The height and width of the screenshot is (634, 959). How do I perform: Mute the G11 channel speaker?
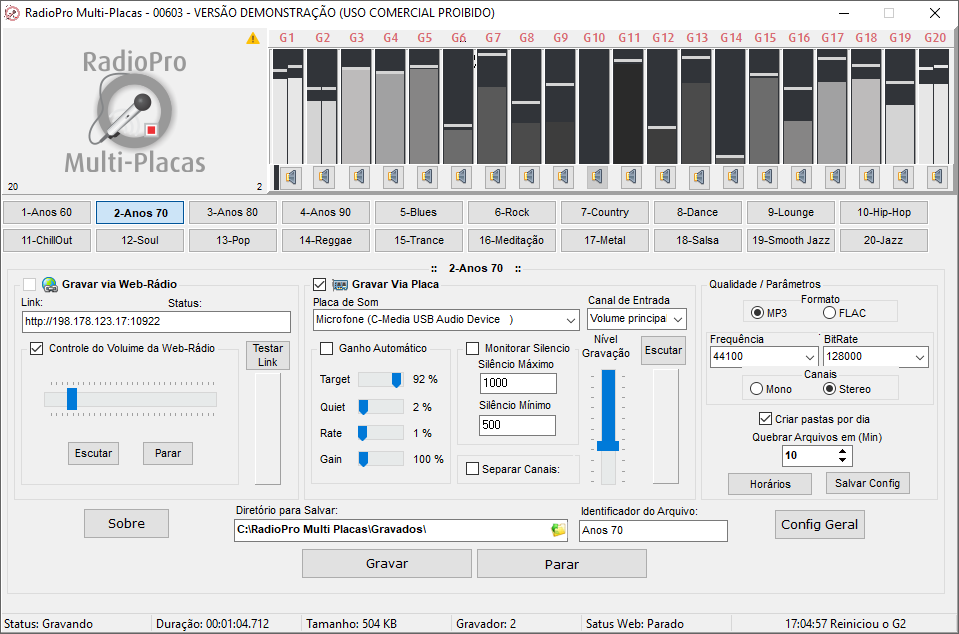pyautogui.click(x=631, y=177)
